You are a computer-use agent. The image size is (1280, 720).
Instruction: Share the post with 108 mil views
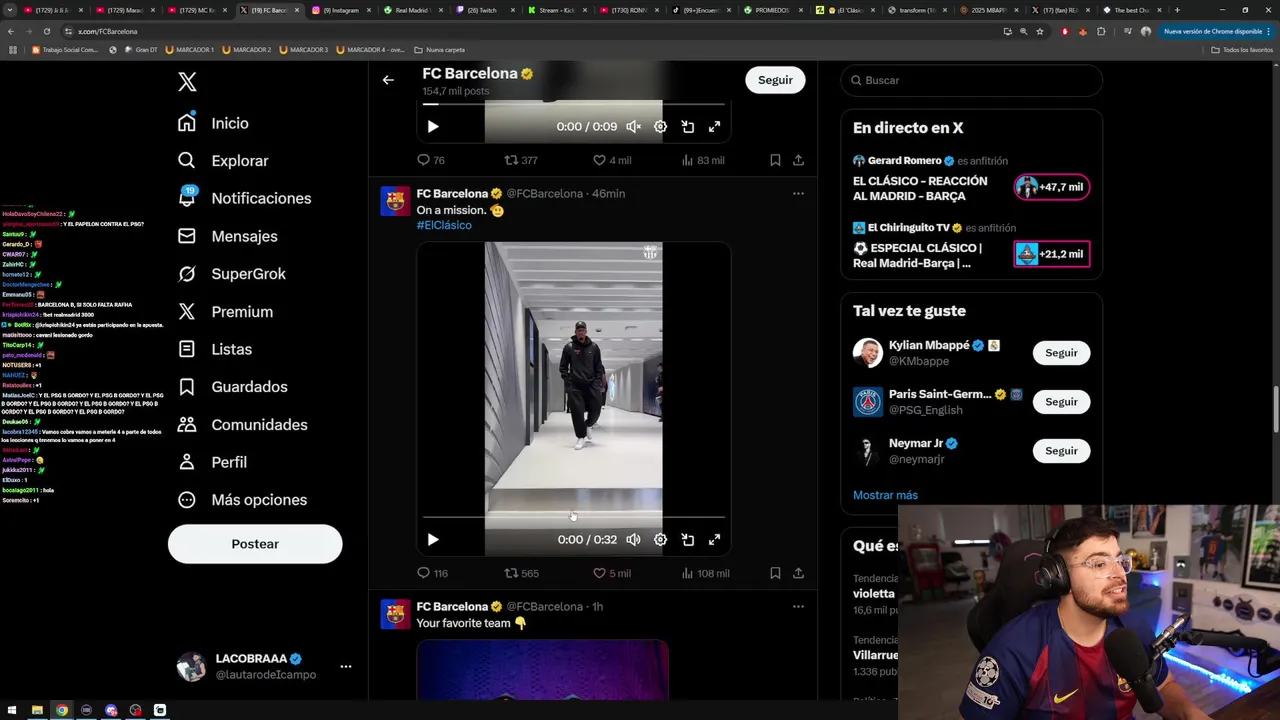pyautogui.click(x=798, y=573)
